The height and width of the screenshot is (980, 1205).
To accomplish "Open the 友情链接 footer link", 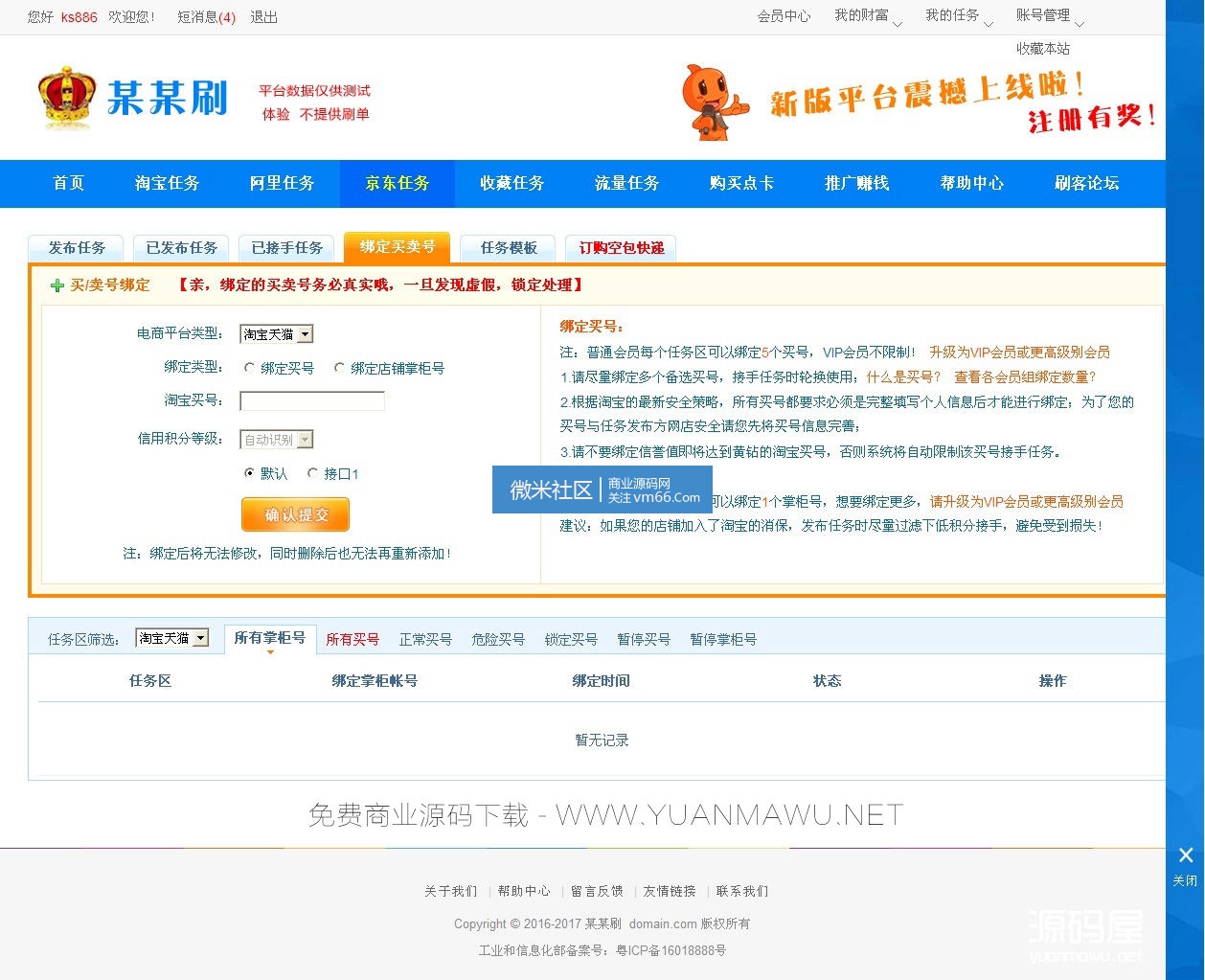I will 670,891.
